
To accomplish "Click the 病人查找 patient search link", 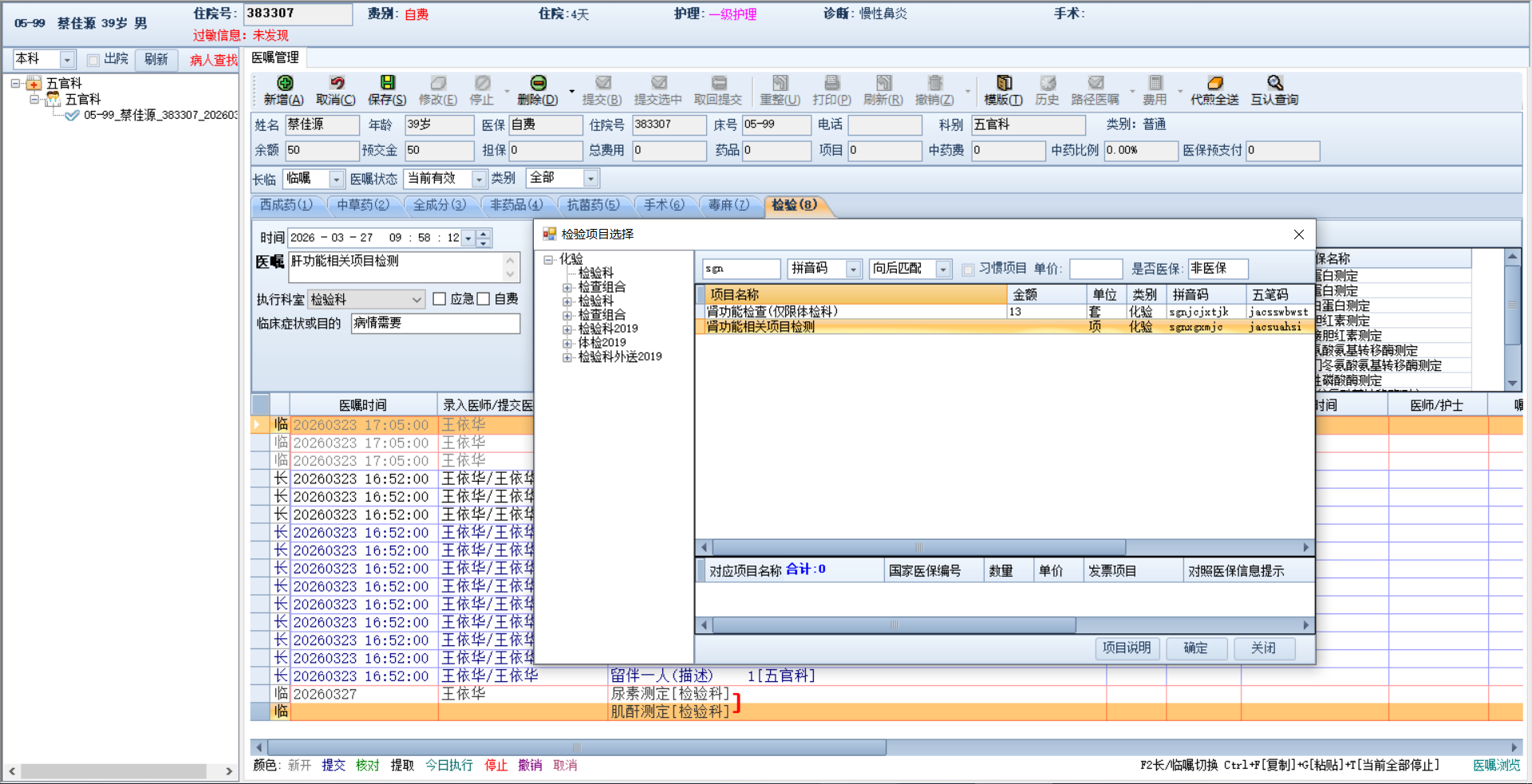I will click(213, 61).
